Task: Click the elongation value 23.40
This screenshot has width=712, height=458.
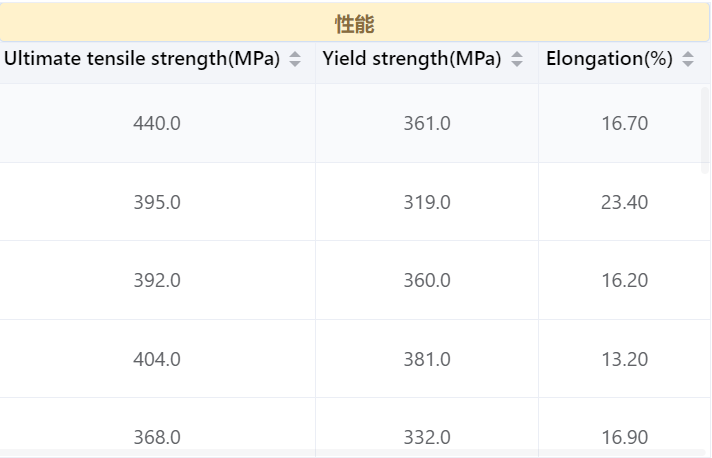Action: coord(624,202)
